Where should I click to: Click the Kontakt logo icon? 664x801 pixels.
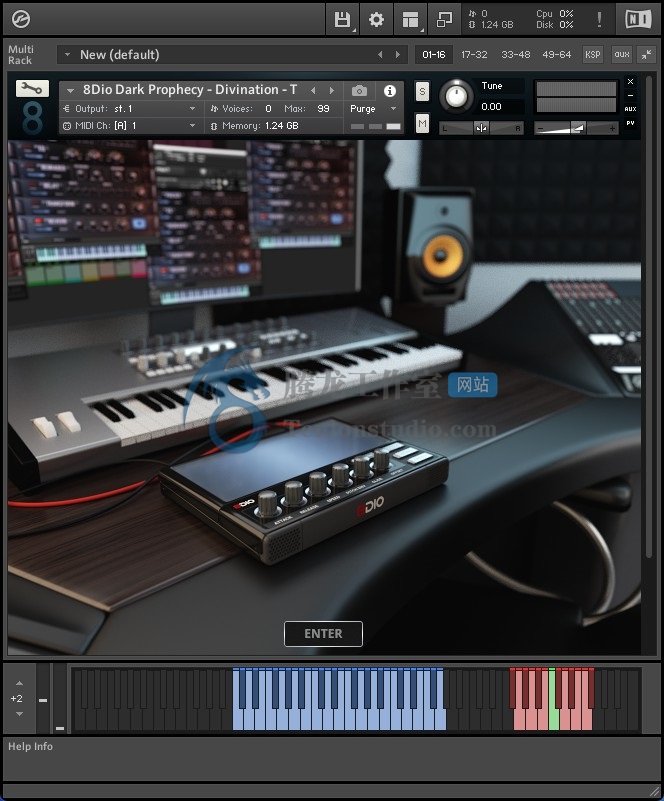(x=21, y=19)
